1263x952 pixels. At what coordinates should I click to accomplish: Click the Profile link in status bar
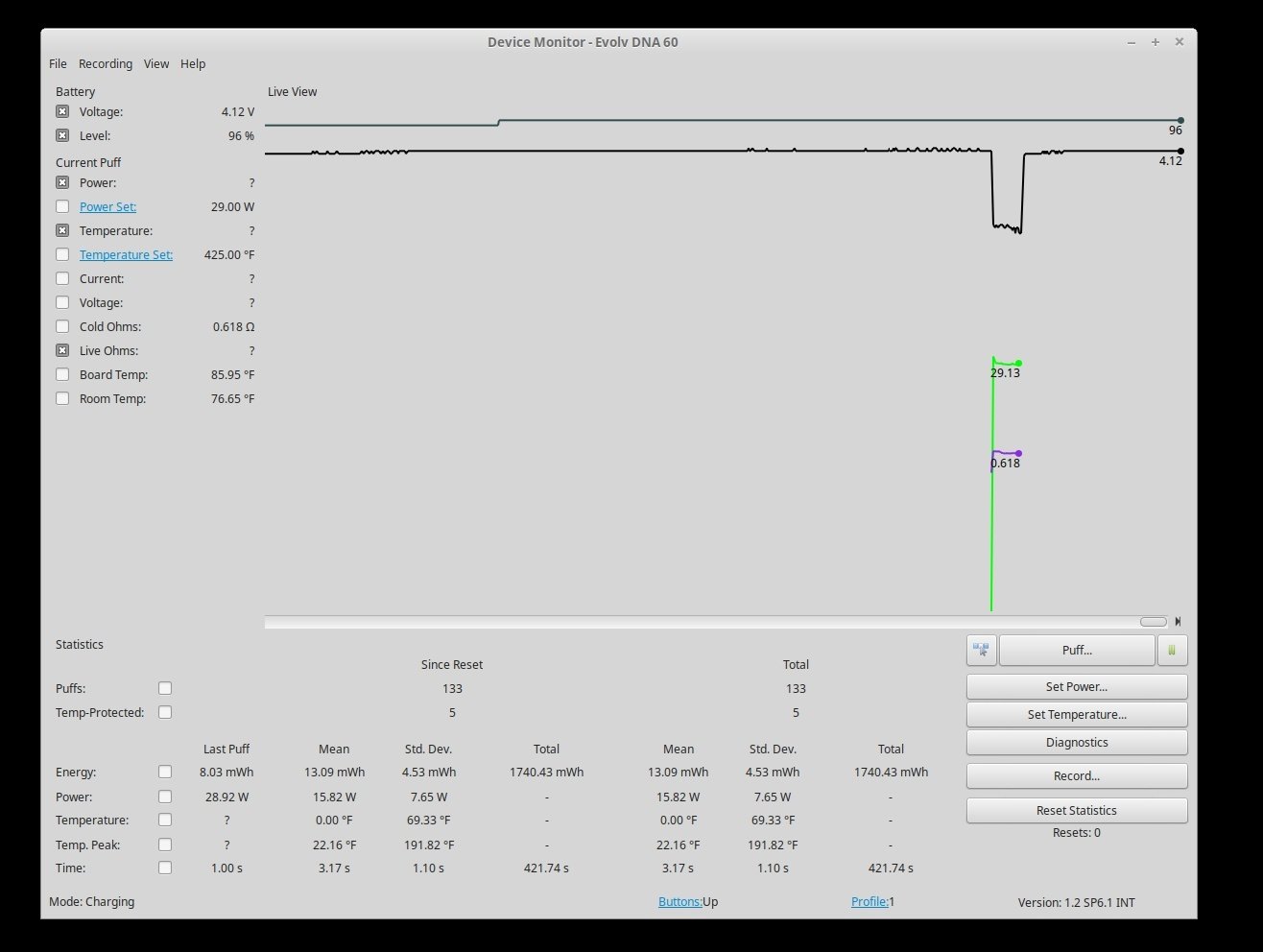click(869, 901)
